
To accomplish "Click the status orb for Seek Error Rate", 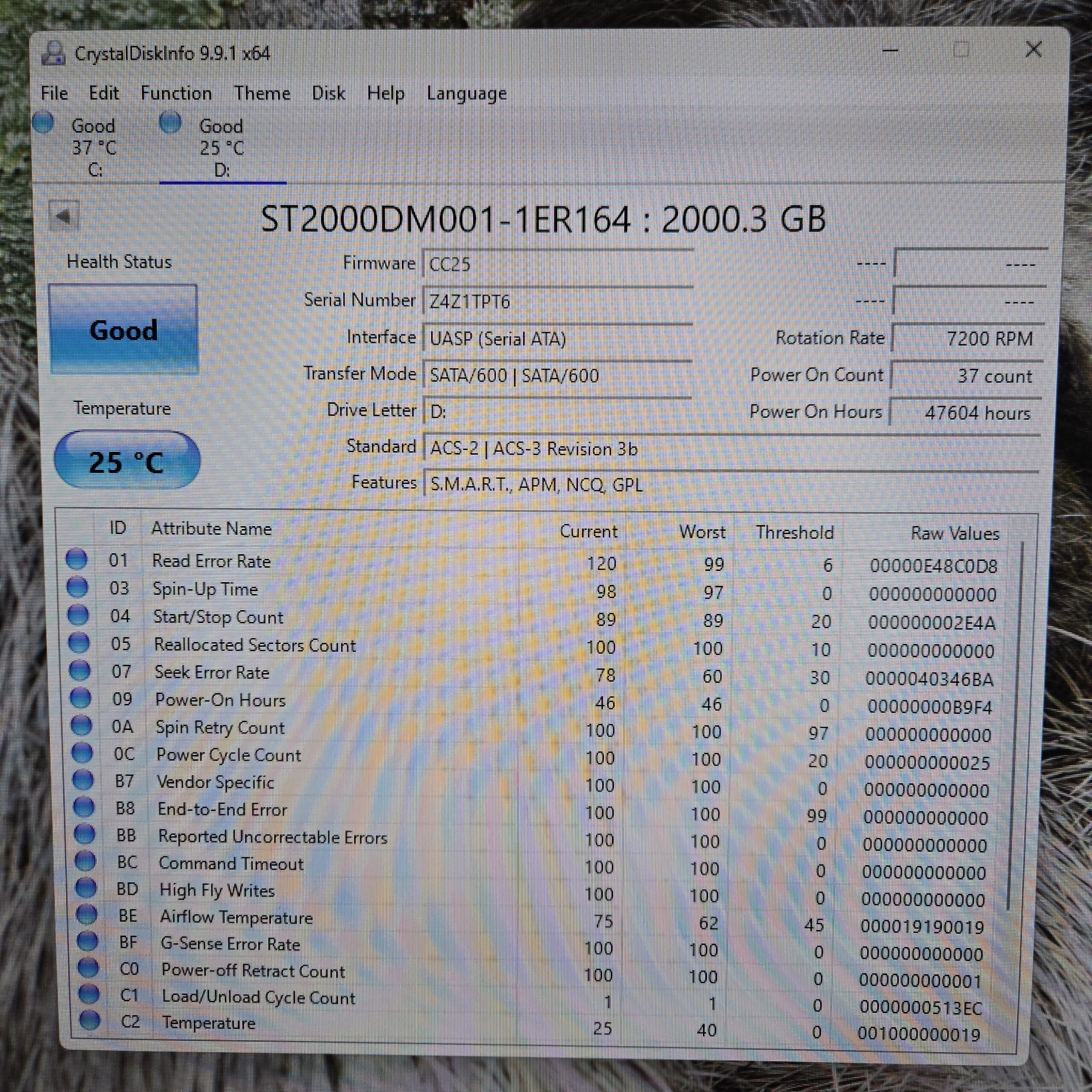I will click(x=80, y=671).
